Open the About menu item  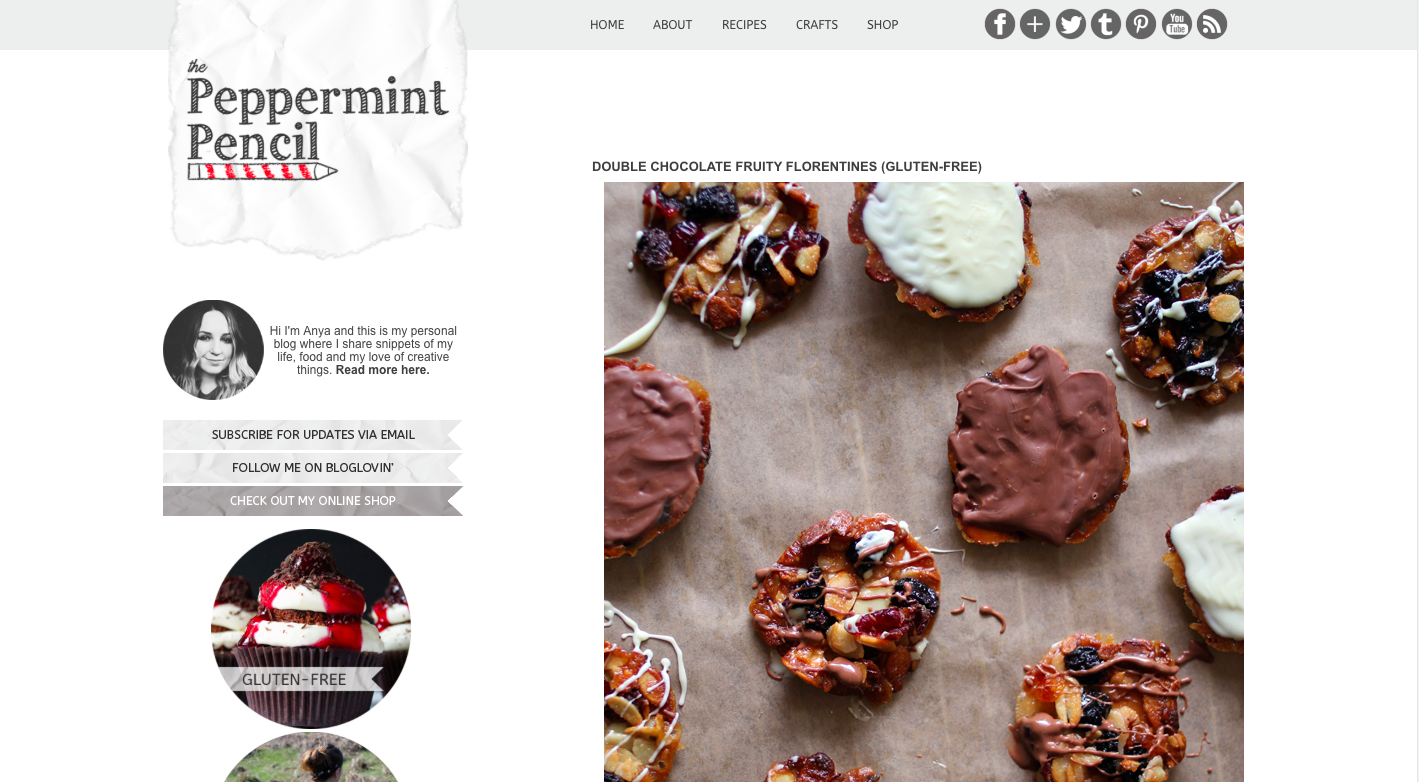coord(673,25)
